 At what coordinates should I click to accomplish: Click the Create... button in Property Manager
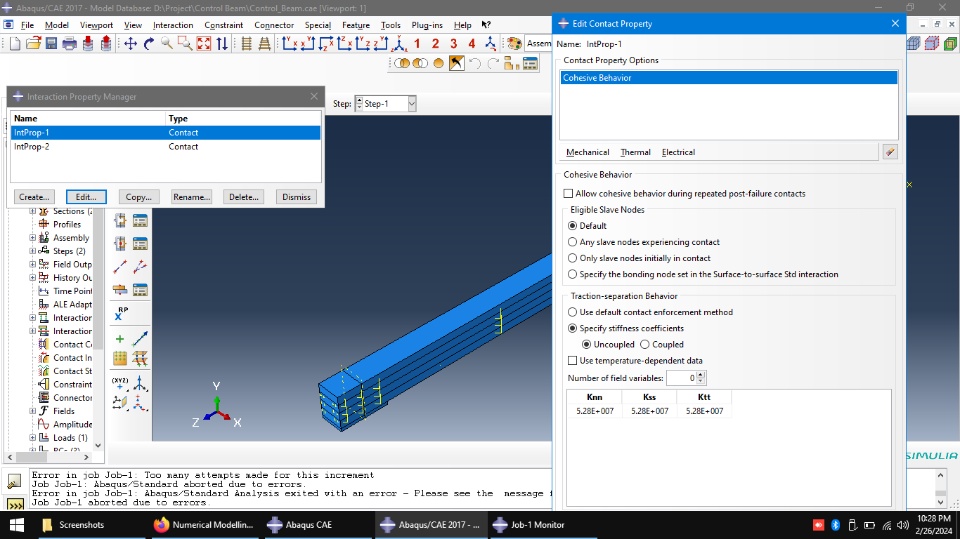point(34,197)
